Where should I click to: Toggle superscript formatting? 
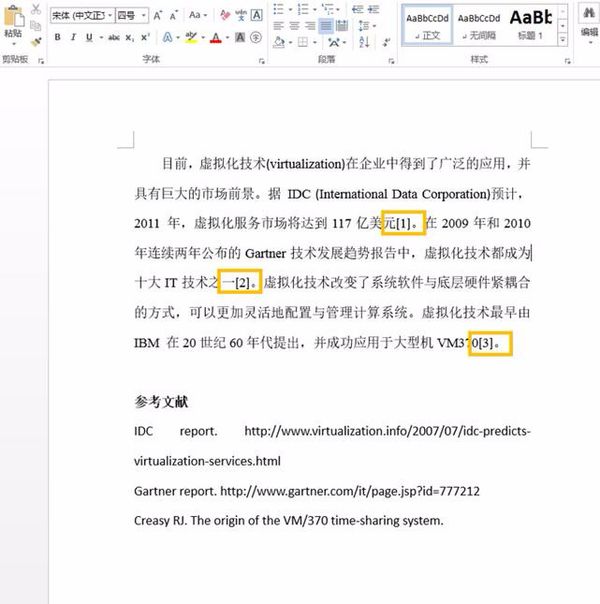coord(145,37)
